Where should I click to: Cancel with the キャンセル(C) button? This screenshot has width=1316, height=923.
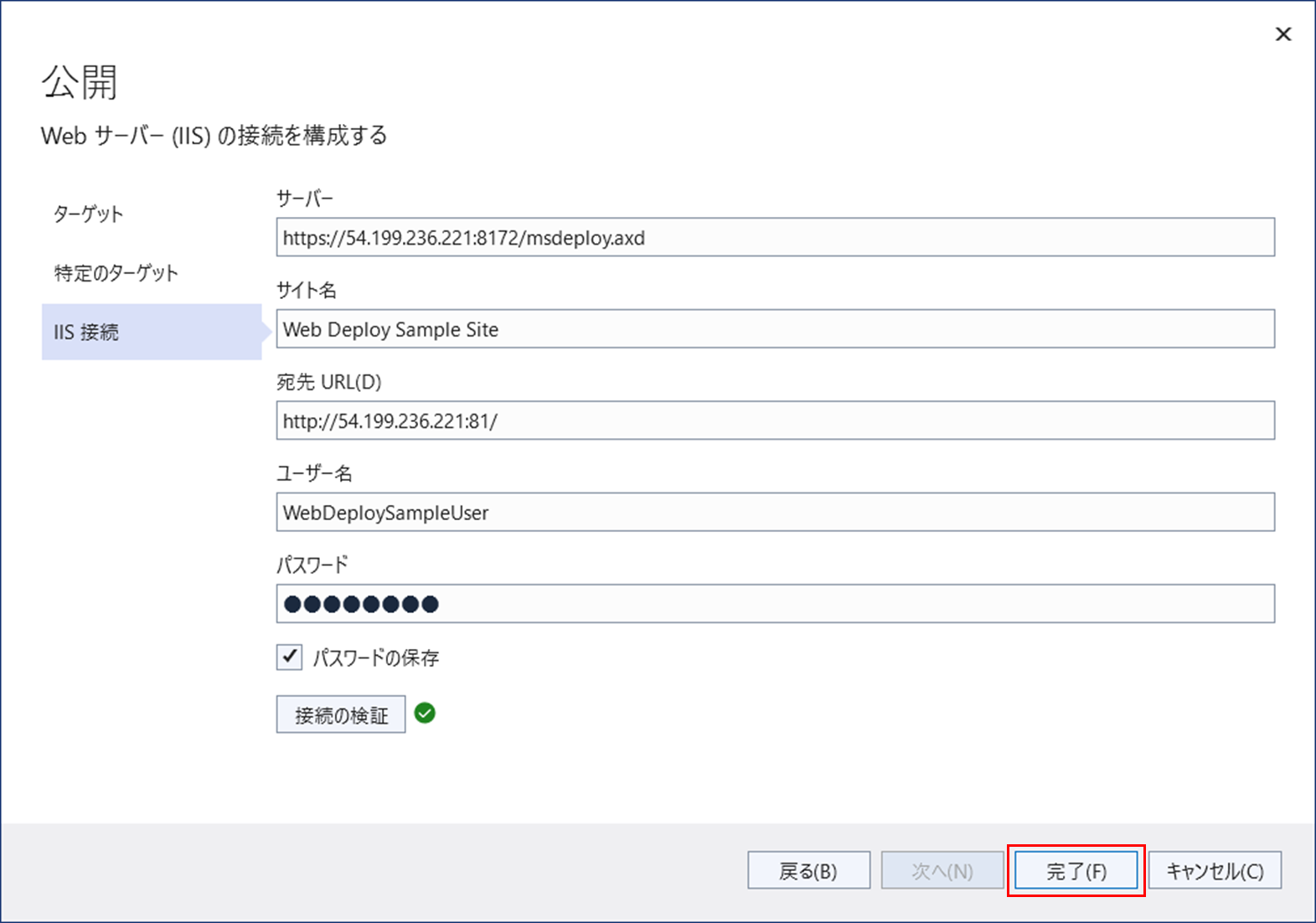click(x=1215, y=871)
